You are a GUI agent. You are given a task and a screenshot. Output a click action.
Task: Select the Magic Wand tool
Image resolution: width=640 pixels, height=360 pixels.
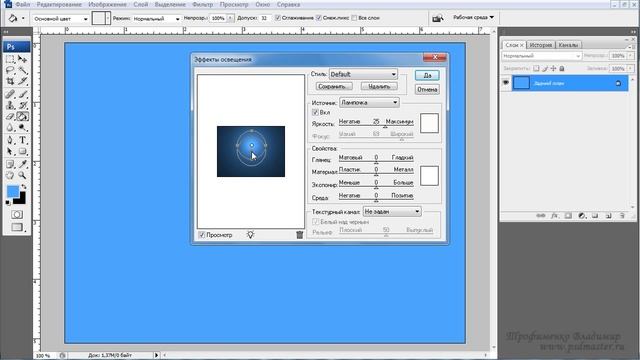click(x=22, y=70)
